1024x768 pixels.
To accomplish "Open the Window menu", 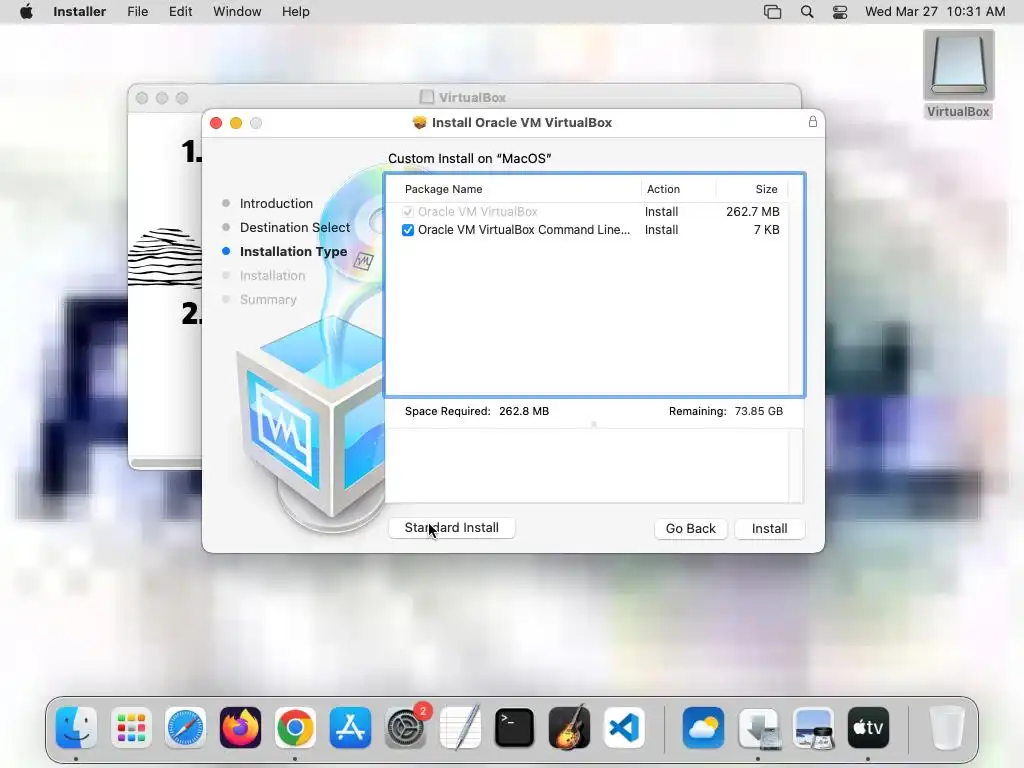I will (x=237, y=12).
